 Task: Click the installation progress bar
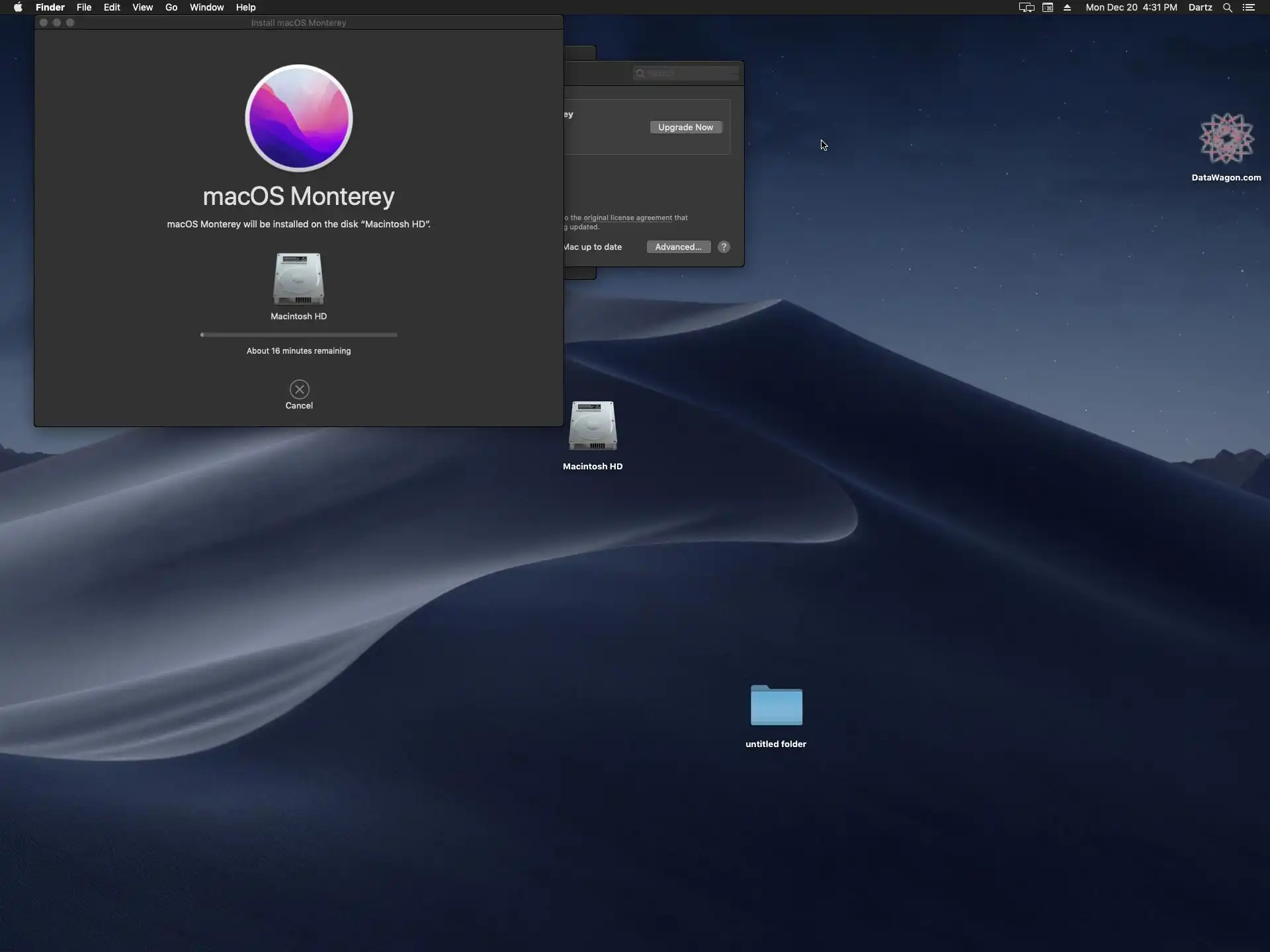(x=298, y=335)
